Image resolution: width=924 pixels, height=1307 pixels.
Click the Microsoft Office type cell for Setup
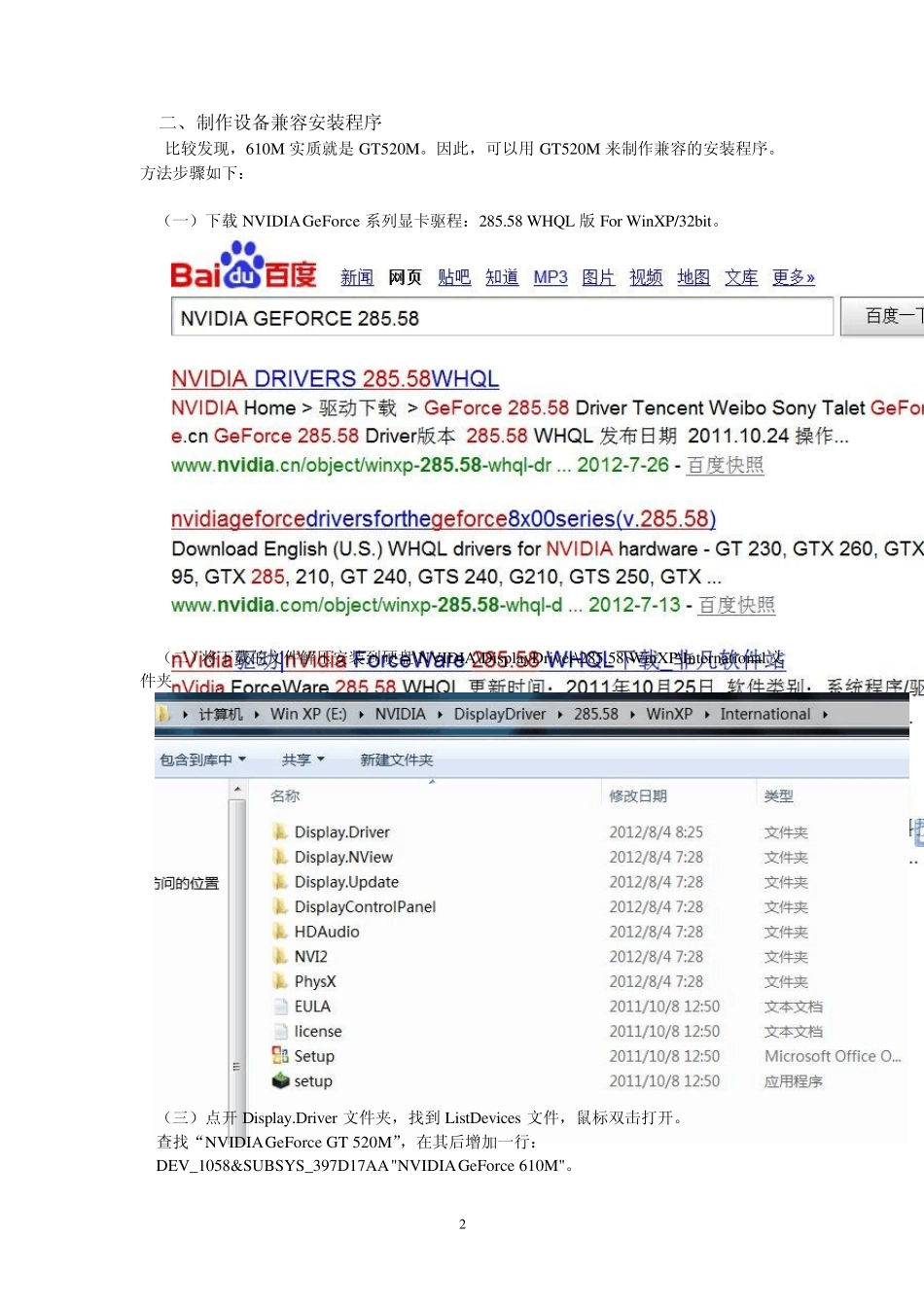click(x=833, y=1056)
